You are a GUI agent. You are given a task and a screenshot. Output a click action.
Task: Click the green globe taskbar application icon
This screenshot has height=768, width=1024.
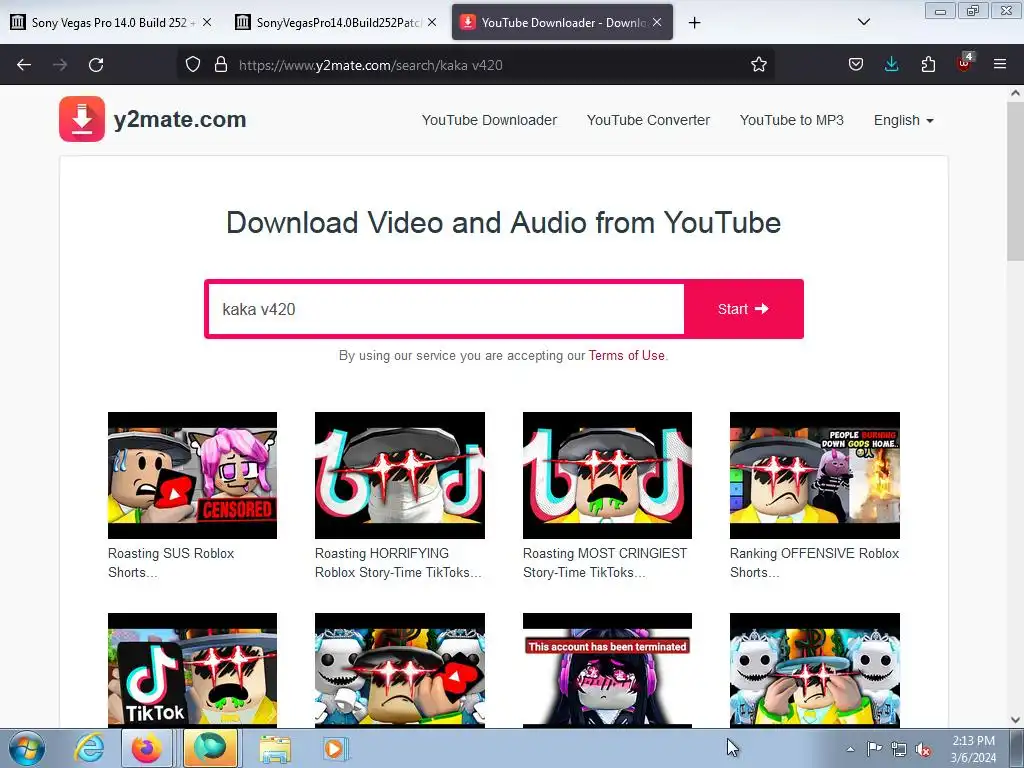pyautogui.click(x=210, y=748)
